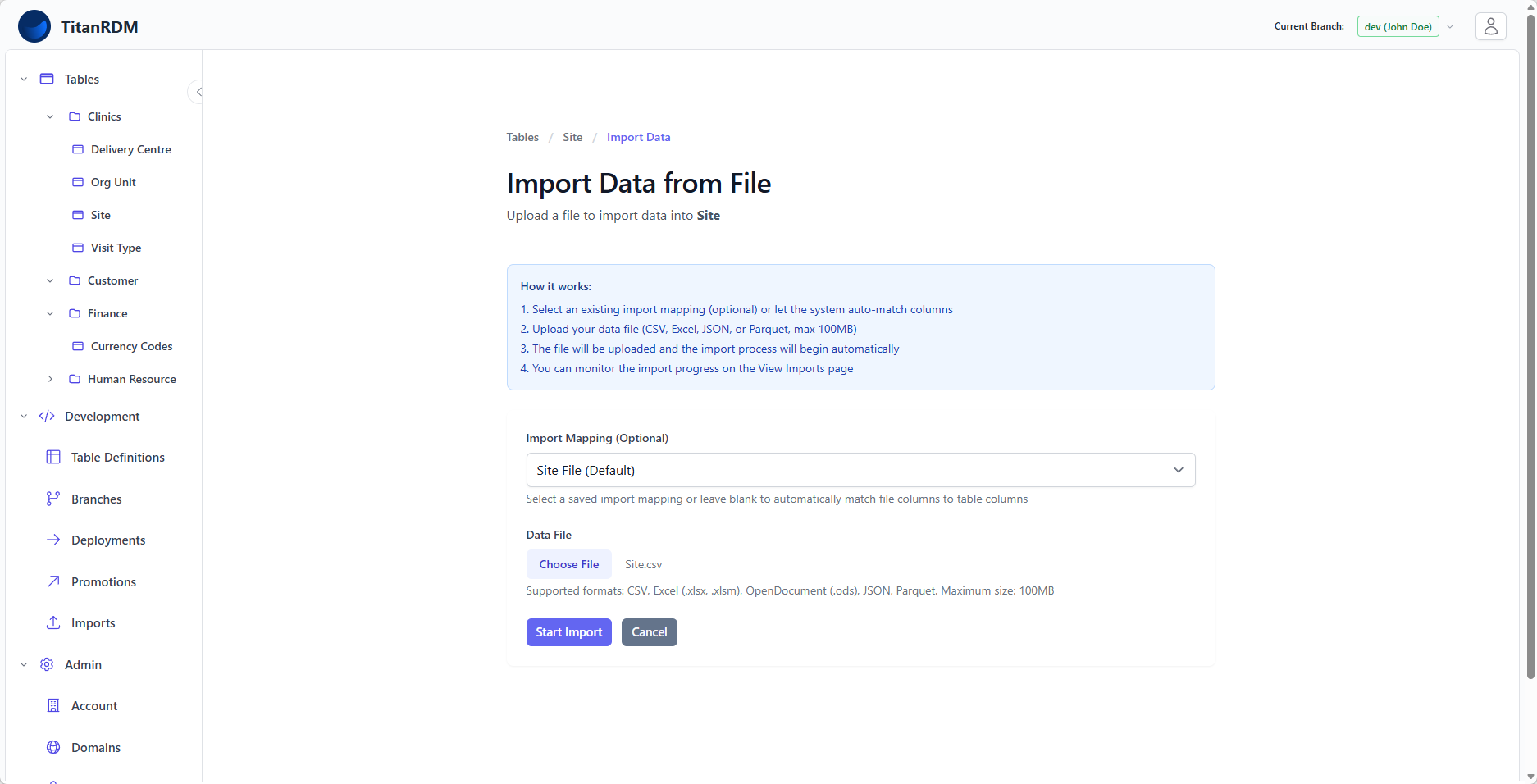Click the Site table icon in sidebar
Screen dimensions: 1537x784
point(78,215)
